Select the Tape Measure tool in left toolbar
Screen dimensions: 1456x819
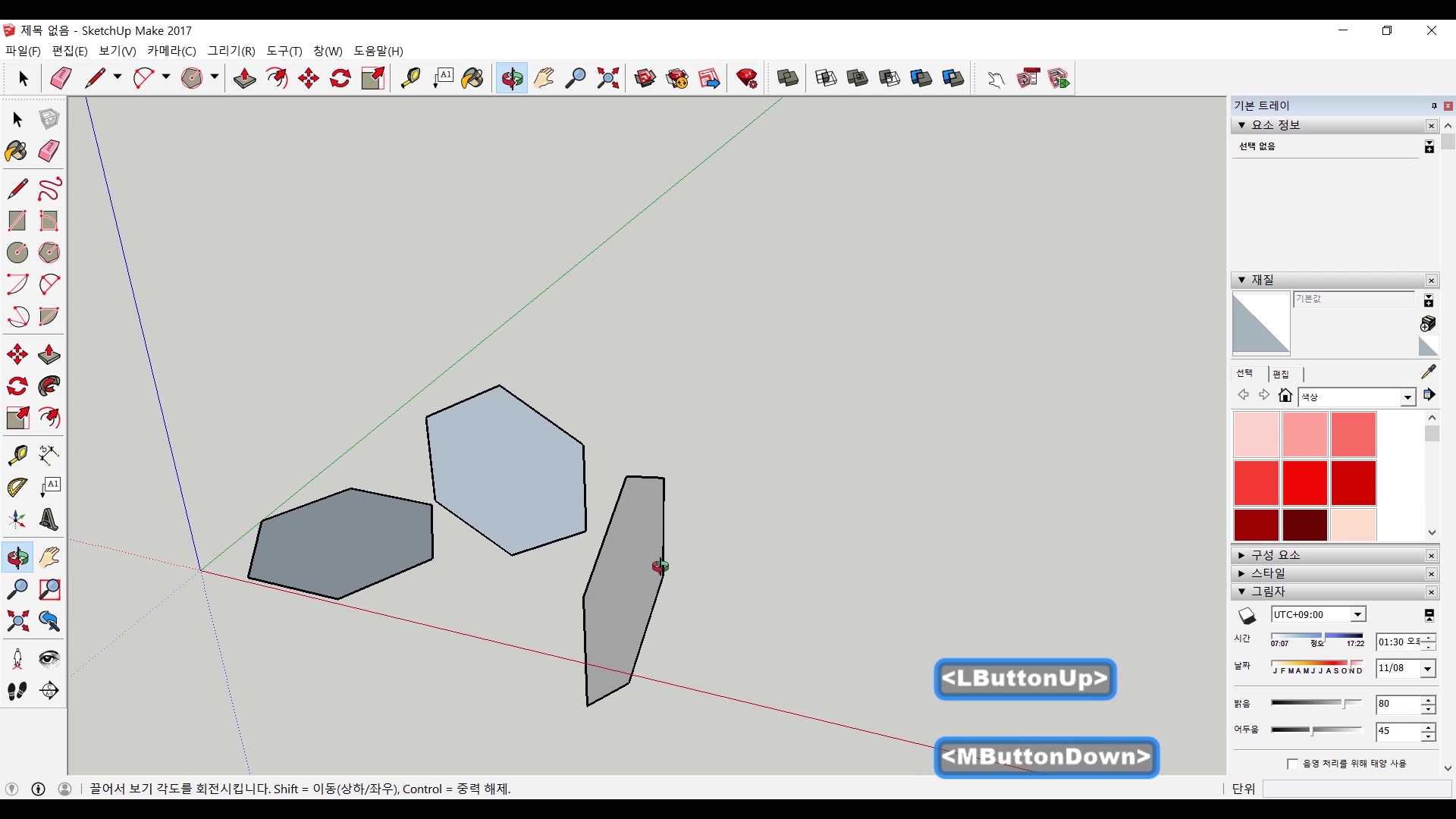tap(17, 454)
